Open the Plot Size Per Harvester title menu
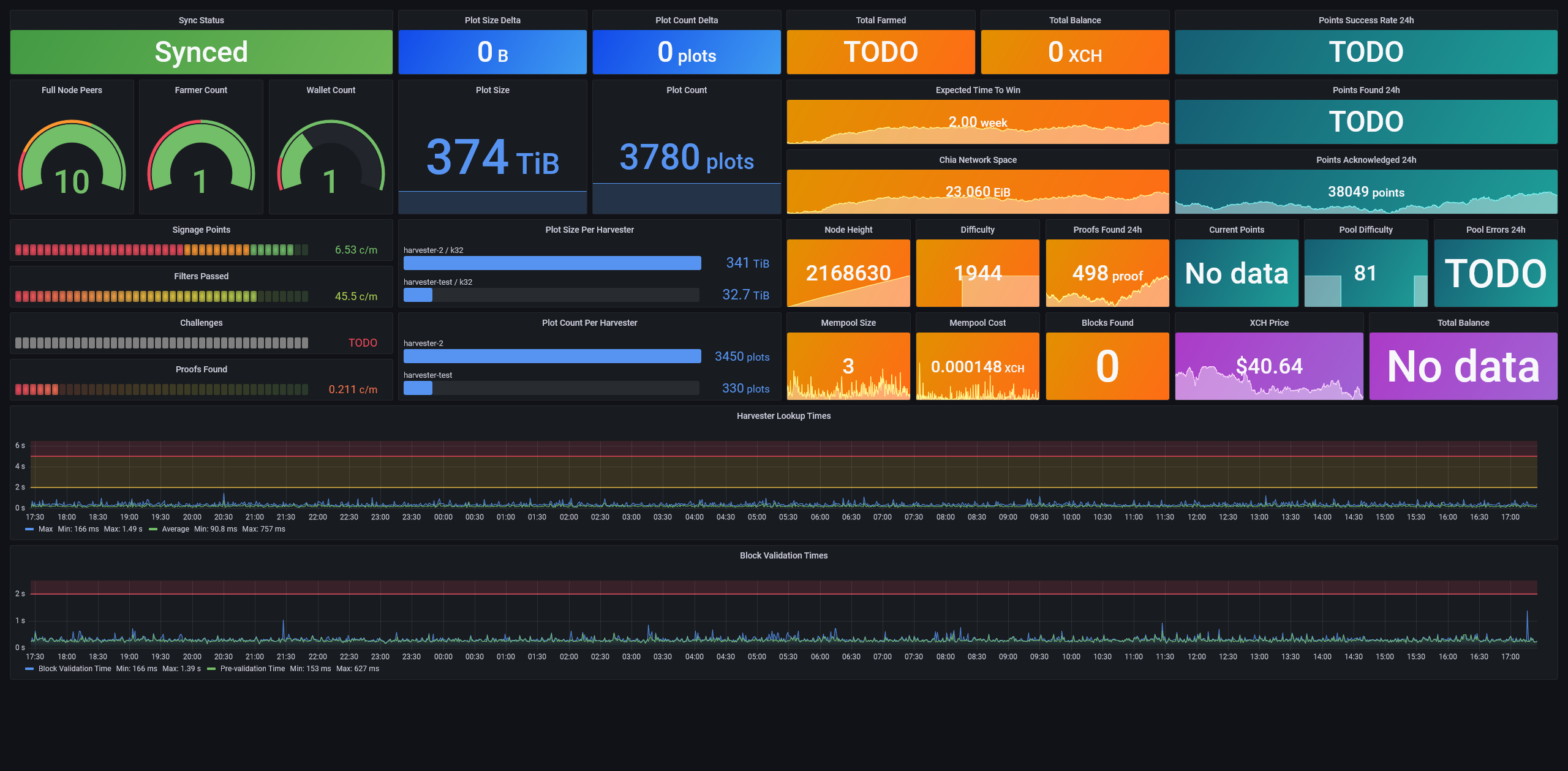This screenshot has height=771, width=1568. [589, 230]
